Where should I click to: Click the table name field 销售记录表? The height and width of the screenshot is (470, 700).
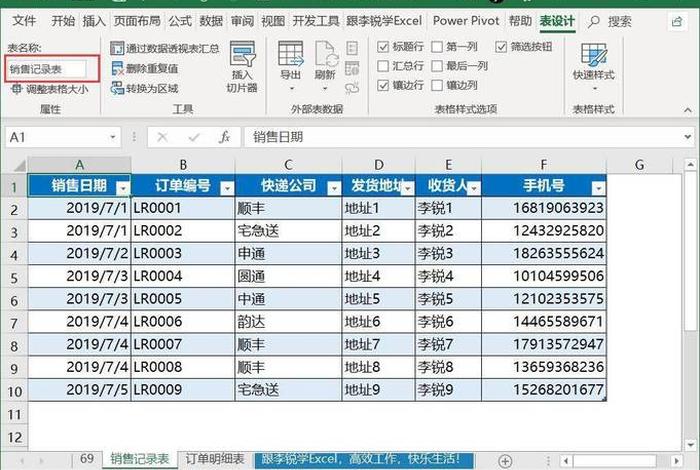(x=53, y=68)
